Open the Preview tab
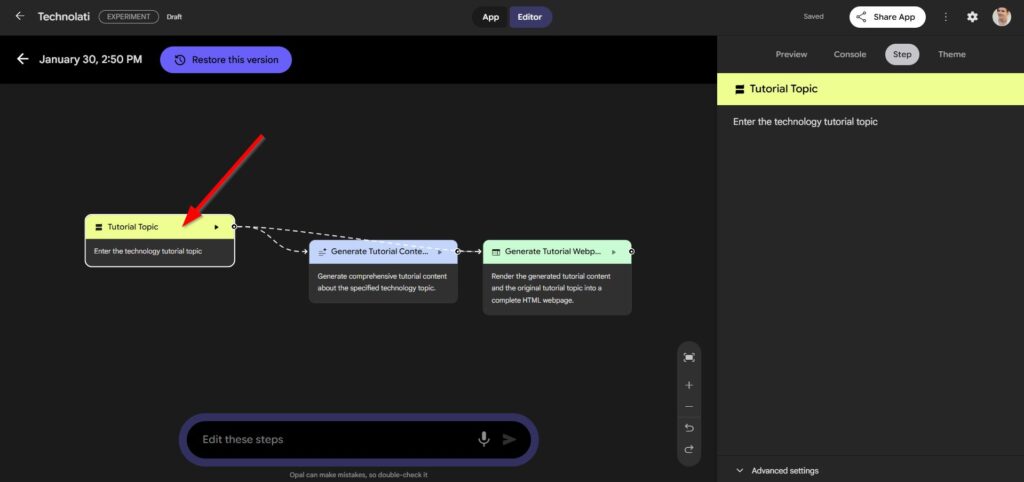The height and width of the screenshot is (482, 1024). coord(791,54)
